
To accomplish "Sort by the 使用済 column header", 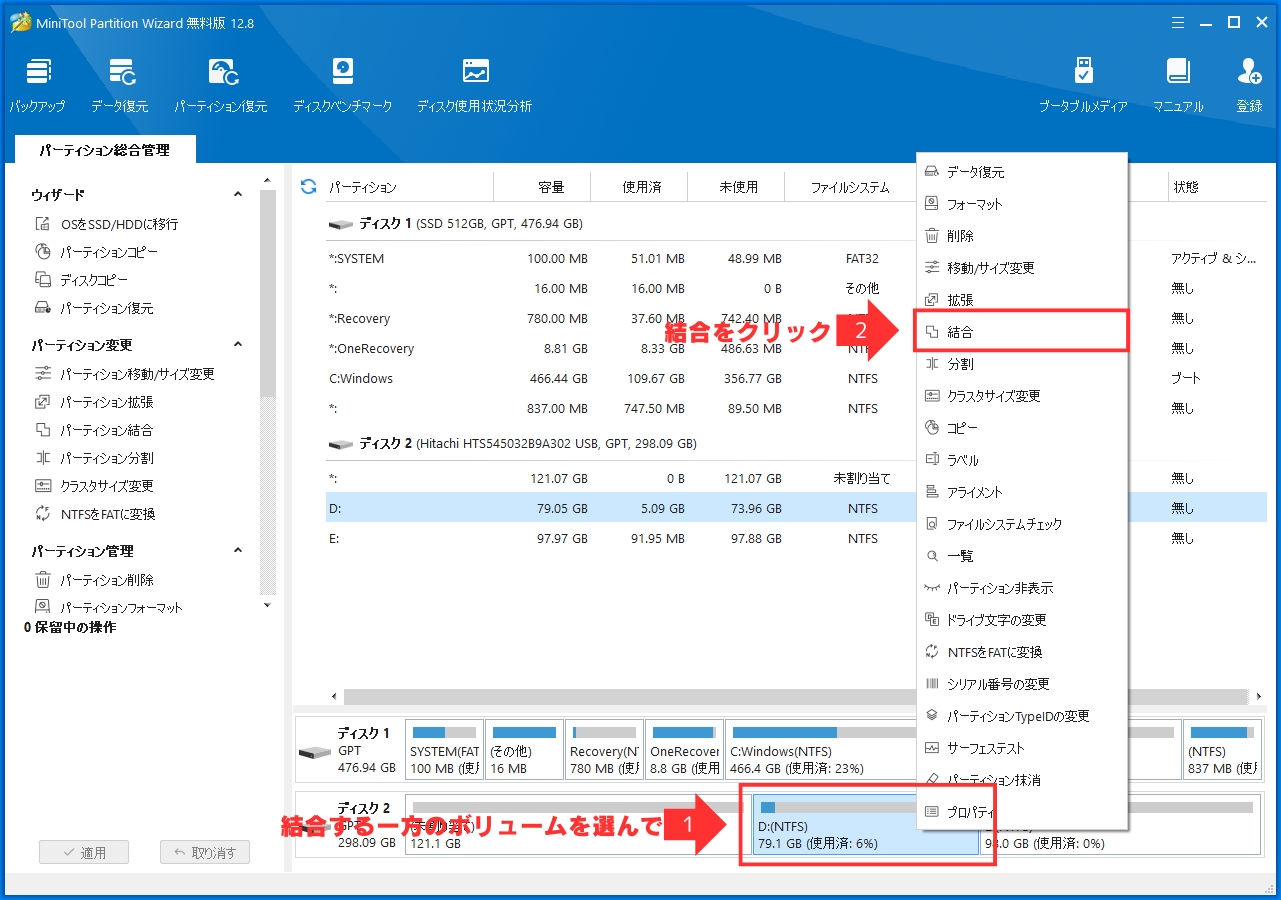I will [x=640, y=187].
